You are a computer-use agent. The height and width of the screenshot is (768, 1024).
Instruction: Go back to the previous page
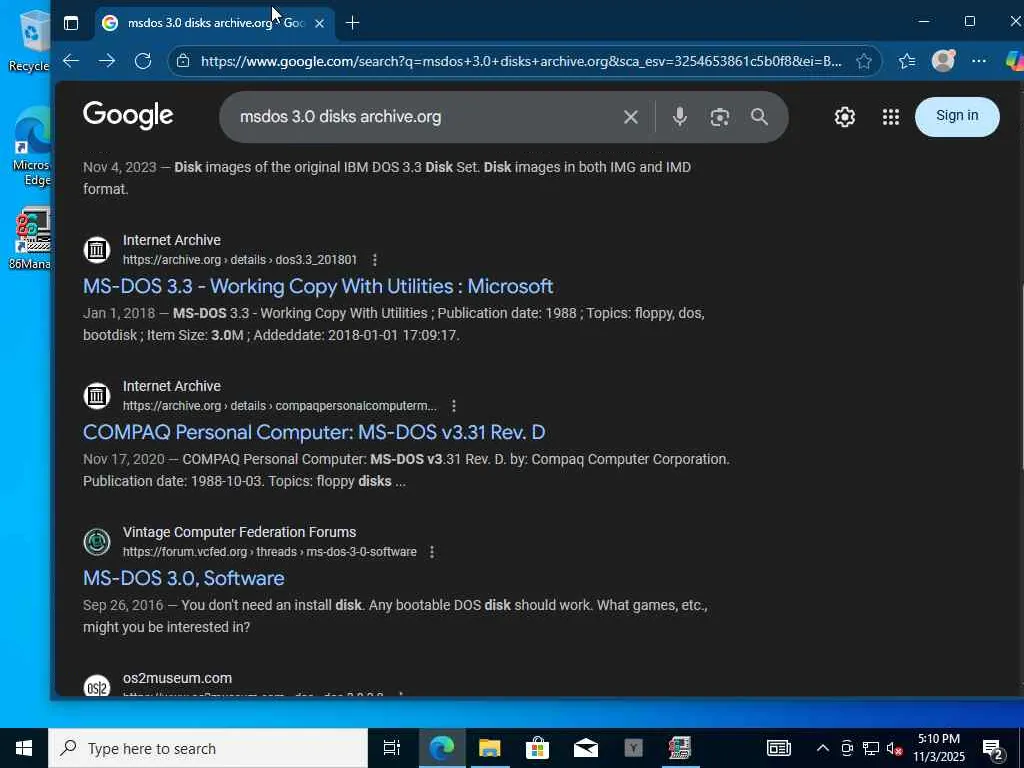click(x=71, y=61)
